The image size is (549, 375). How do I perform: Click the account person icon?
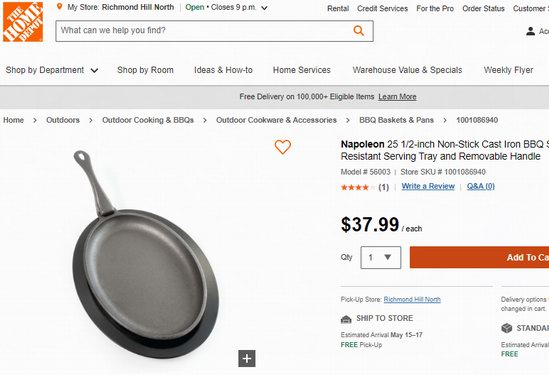point(530,31)
